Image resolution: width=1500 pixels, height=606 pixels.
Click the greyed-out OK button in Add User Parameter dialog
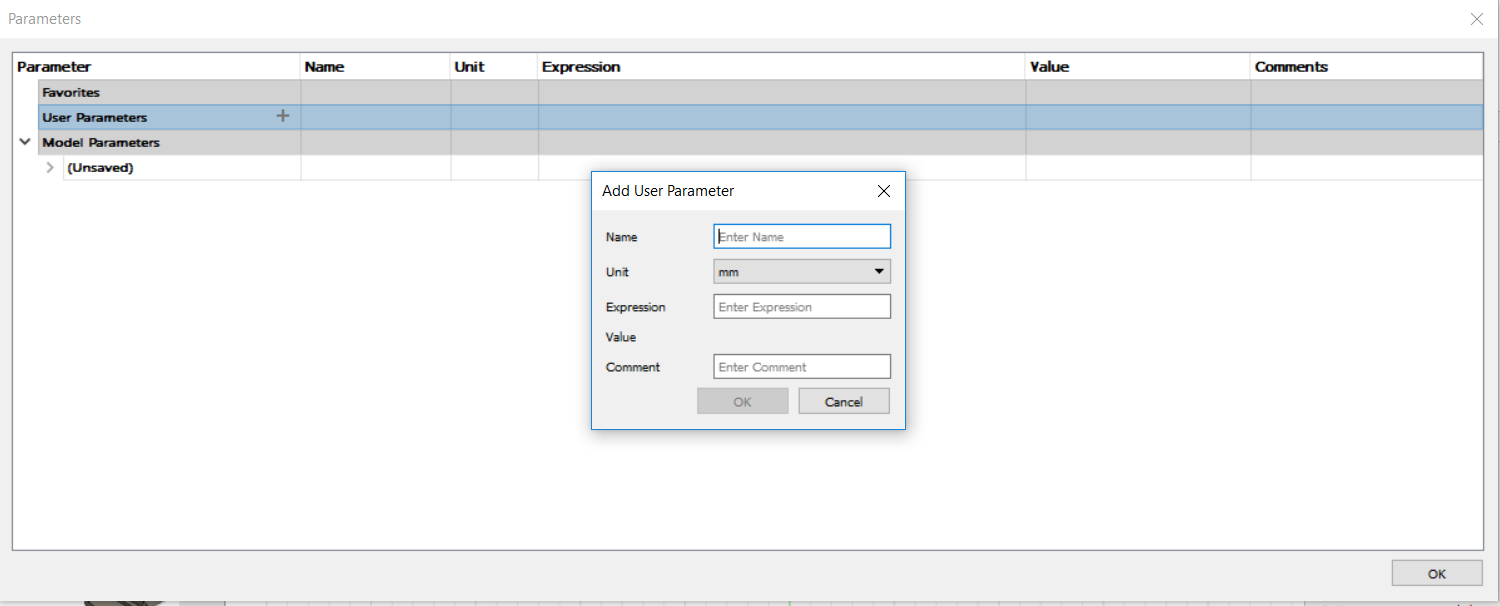coord(742,401)
